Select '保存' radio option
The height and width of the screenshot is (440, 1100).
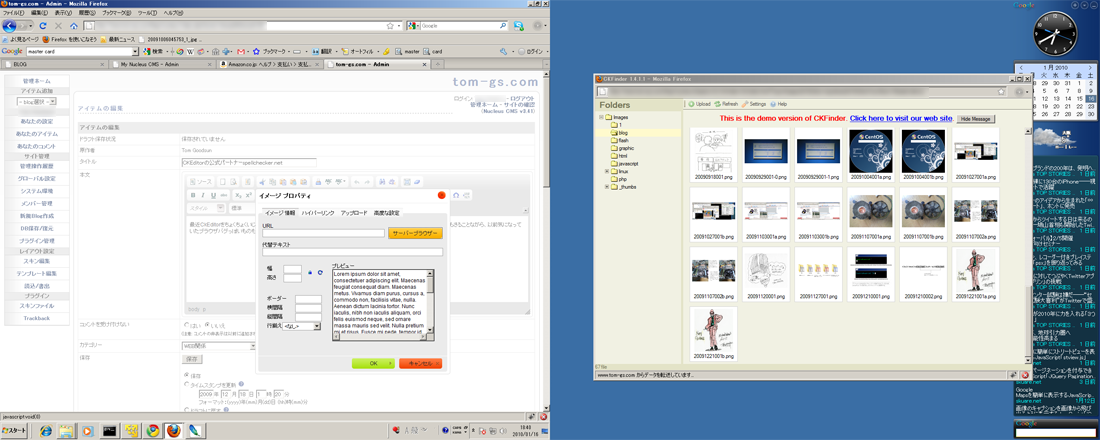[x=186, y=375]
